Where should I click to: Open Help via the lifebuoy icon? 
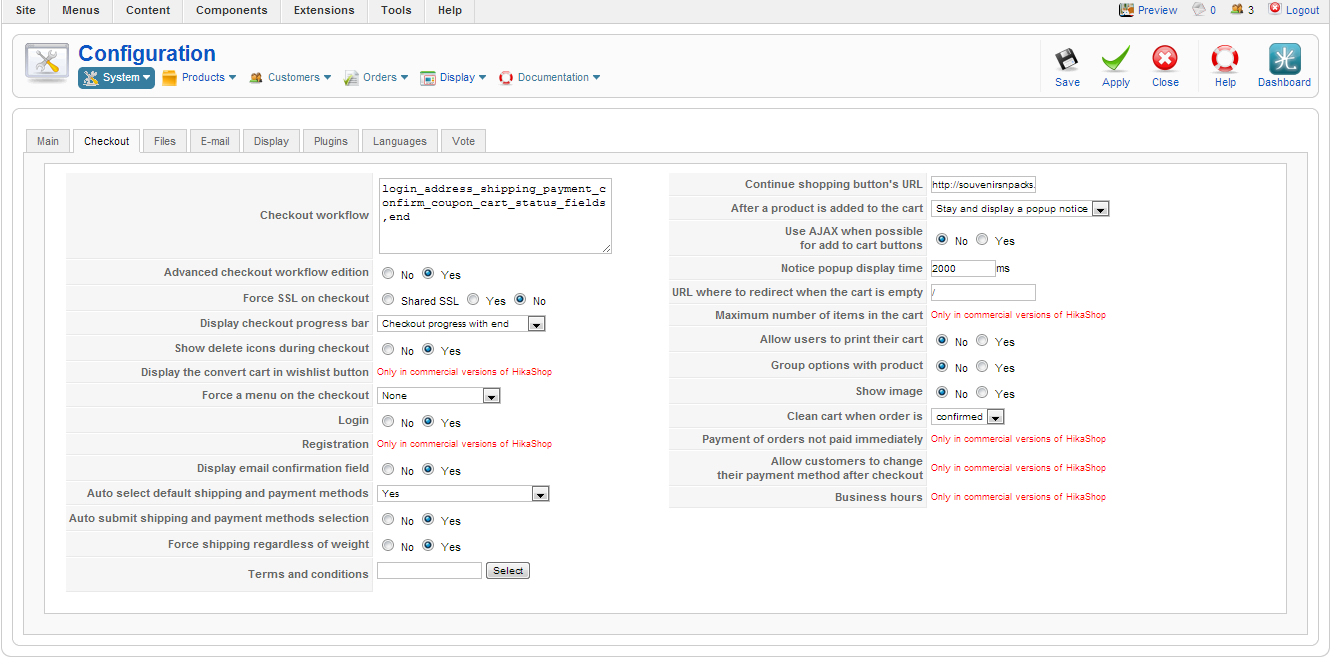[x=1225, y=59]
